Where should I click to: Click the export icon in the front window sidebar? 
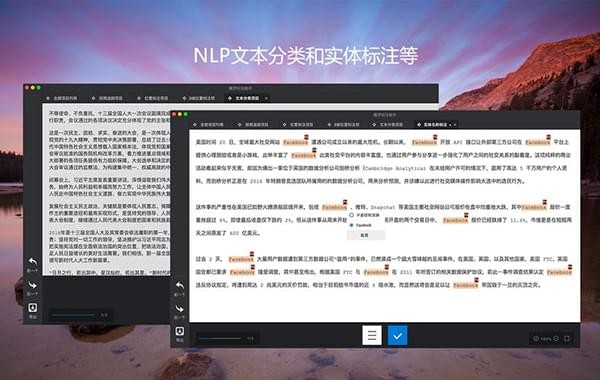pyautogui.click(x=180, y=331)
